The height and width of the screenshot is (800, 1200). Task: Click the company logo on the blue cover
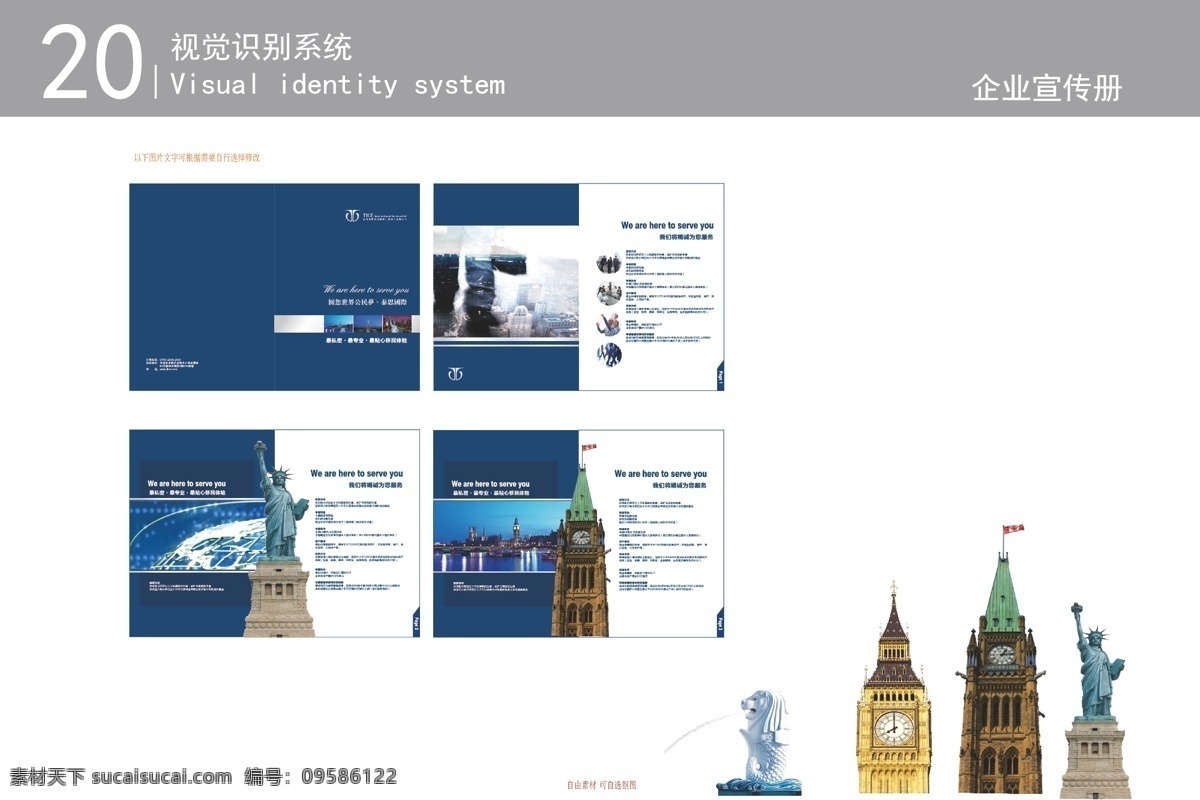tap(378, 216)
